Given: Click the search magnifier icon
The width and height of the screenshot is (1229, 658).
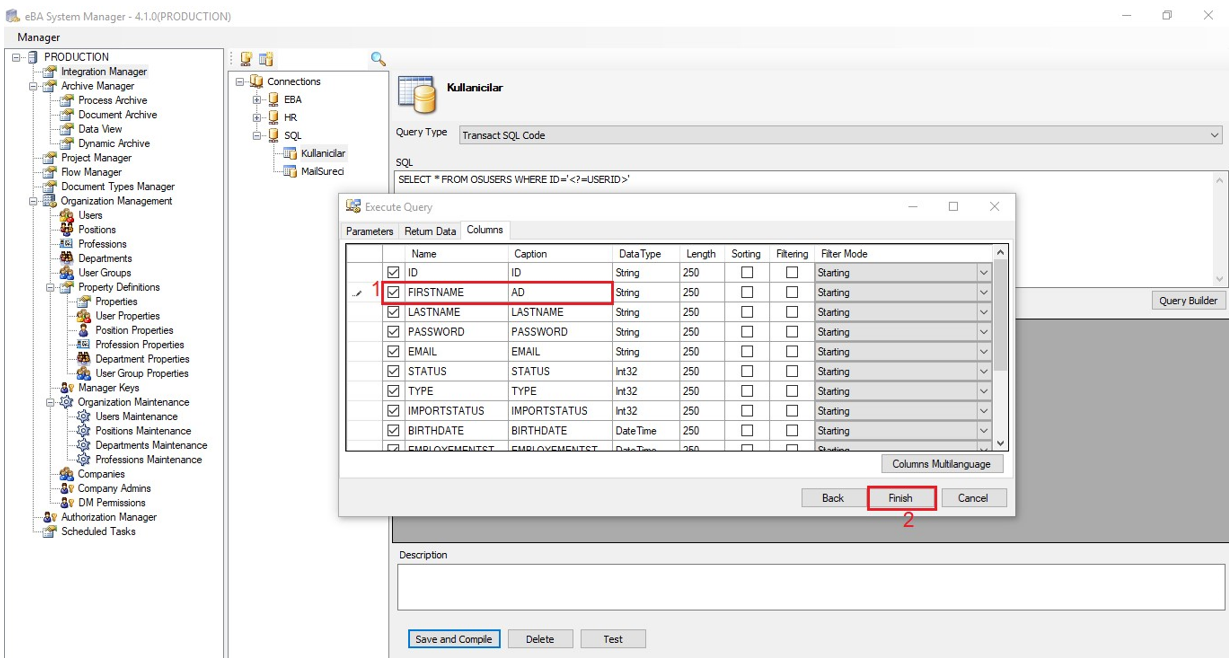Looking at the screenshot, I should 378,59.
